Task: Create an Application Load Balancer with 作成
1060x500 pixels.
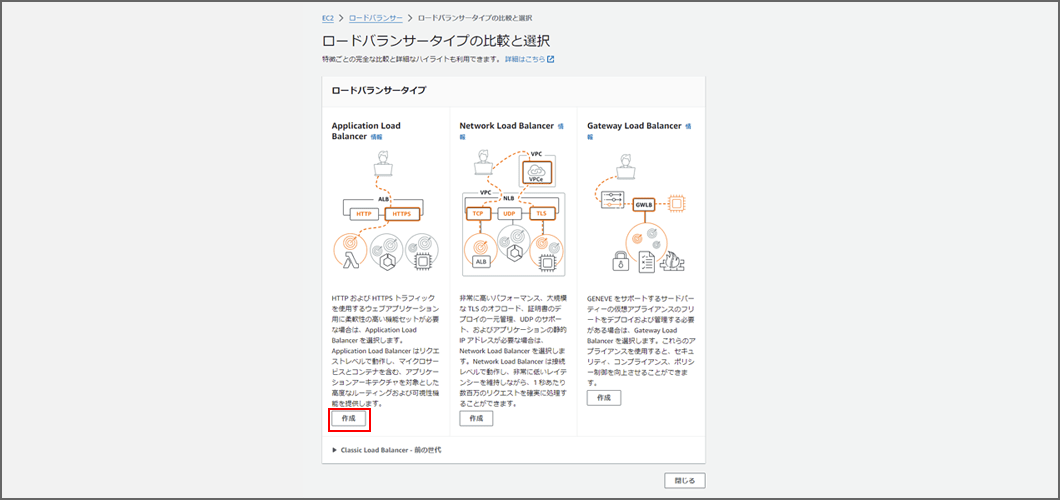Action: click(349, 419)
